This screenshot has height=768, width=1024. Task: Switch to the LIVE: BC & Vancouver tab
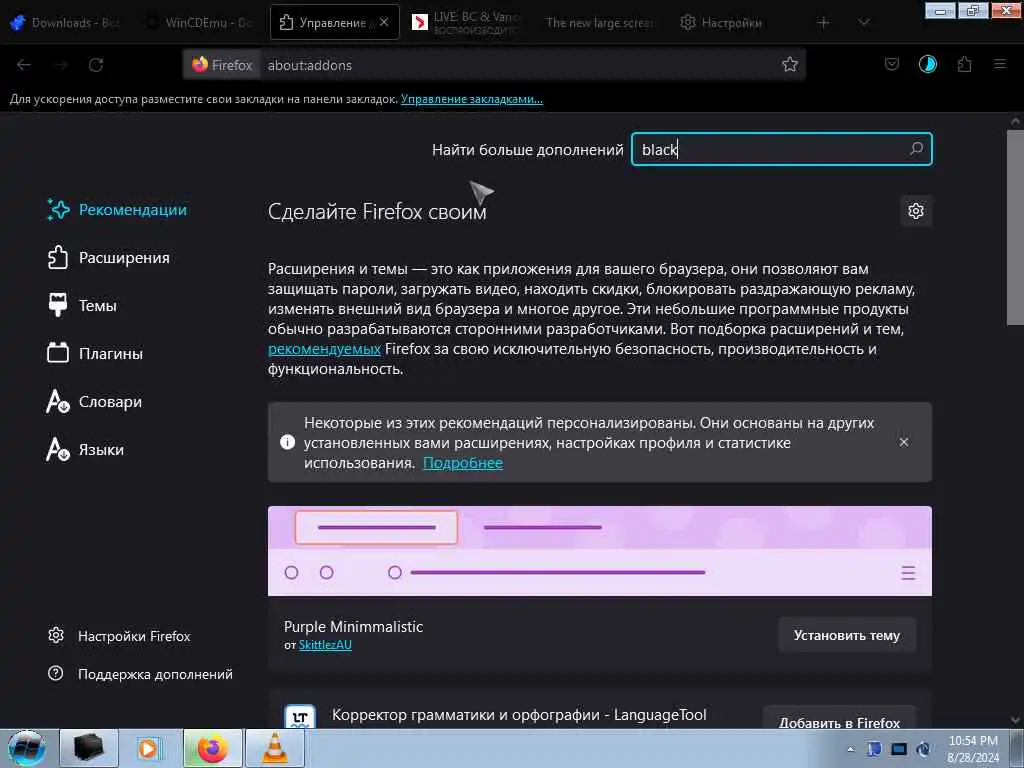(468, 22)
